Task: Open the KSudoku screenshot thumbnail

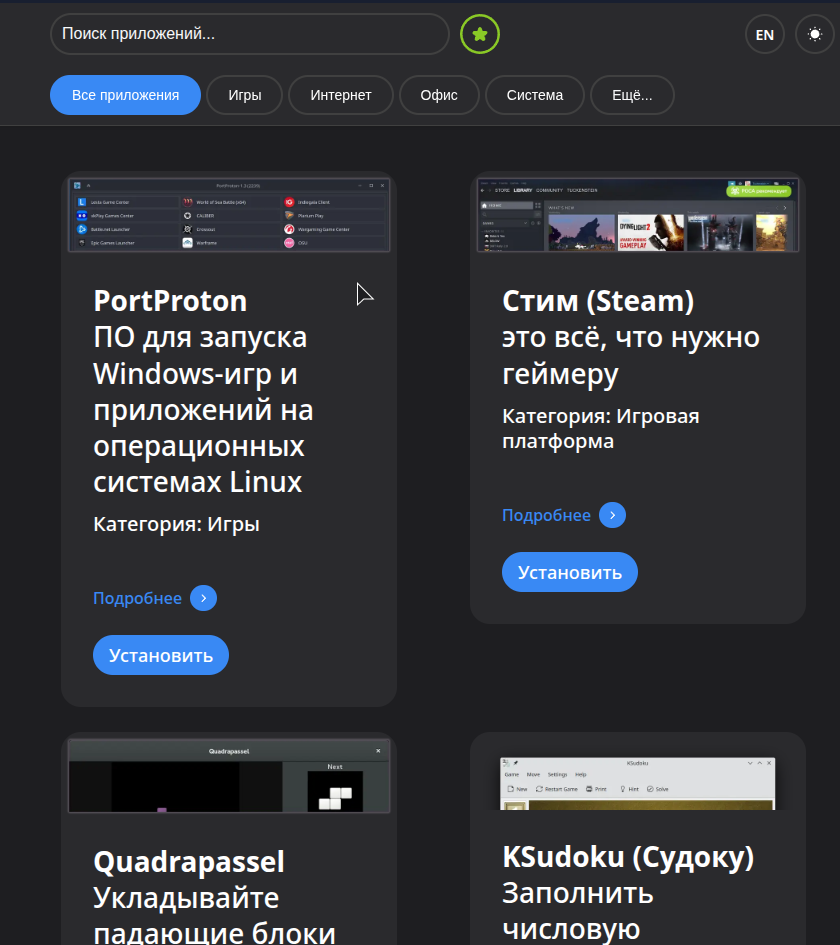Action: [x=638, y=783]
